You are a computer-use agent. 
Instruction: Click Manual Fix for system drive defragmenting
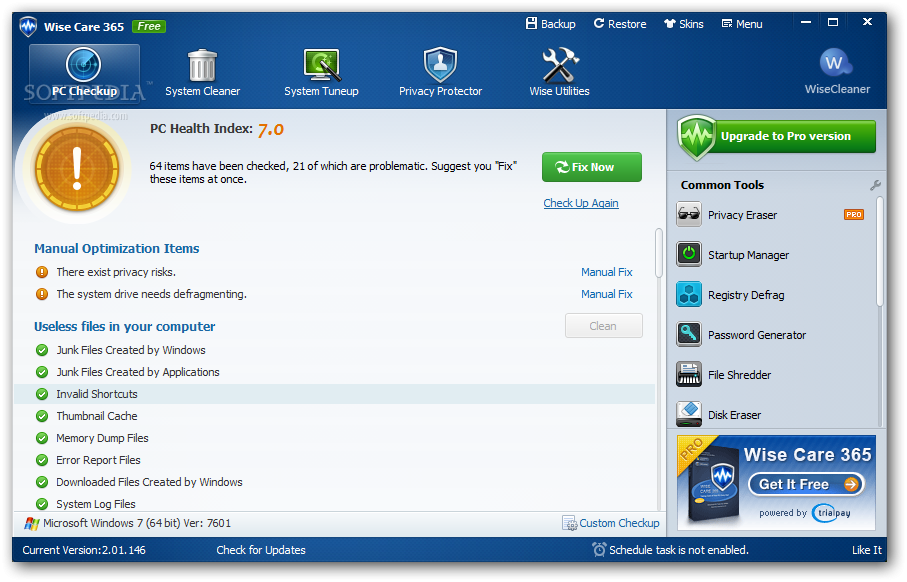click(607, 294)
